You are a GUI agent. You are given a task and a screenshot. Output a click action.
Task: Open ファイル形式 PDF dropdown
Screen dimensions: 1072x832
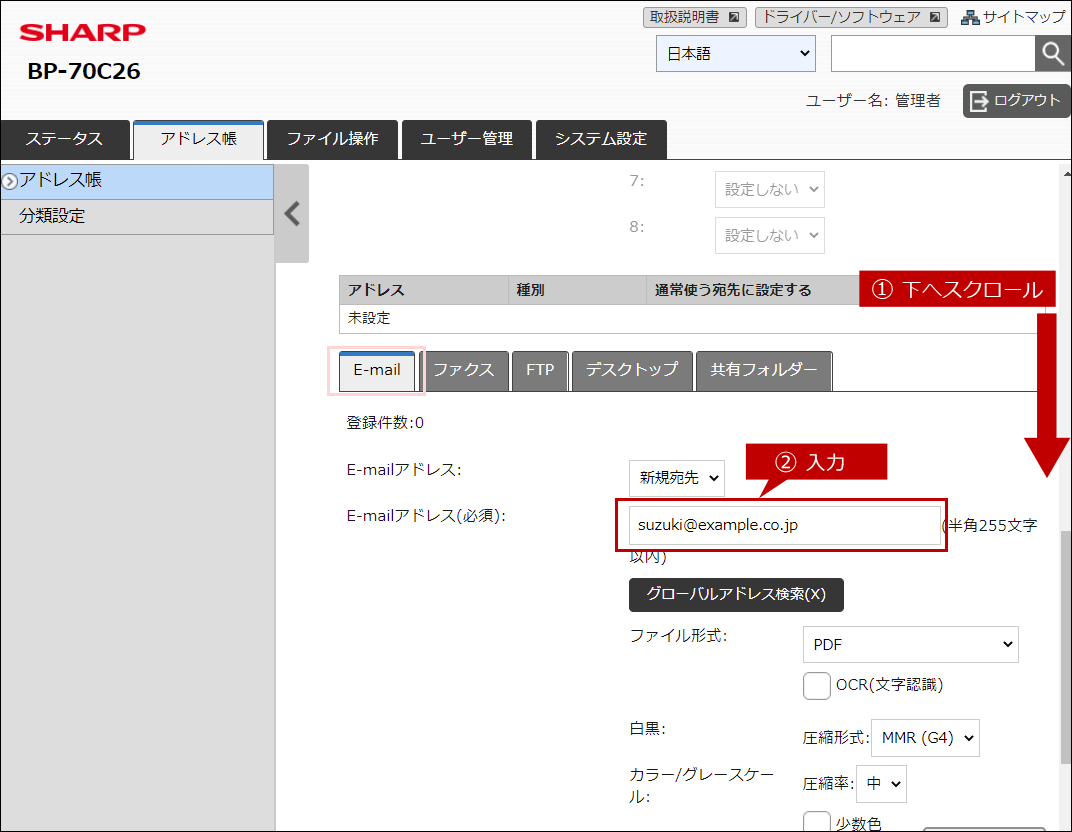[910, 644]
